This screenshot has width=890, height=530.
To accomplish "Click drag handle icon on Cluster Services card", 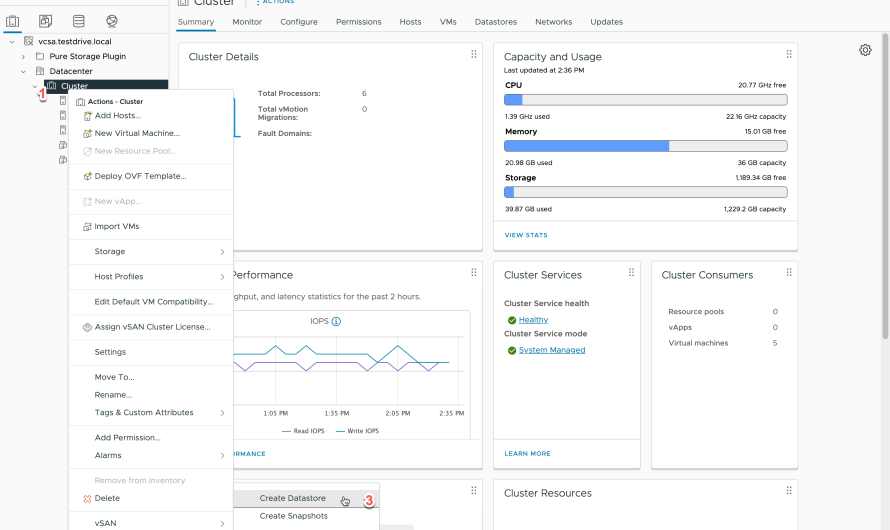I will pos(631,272).
